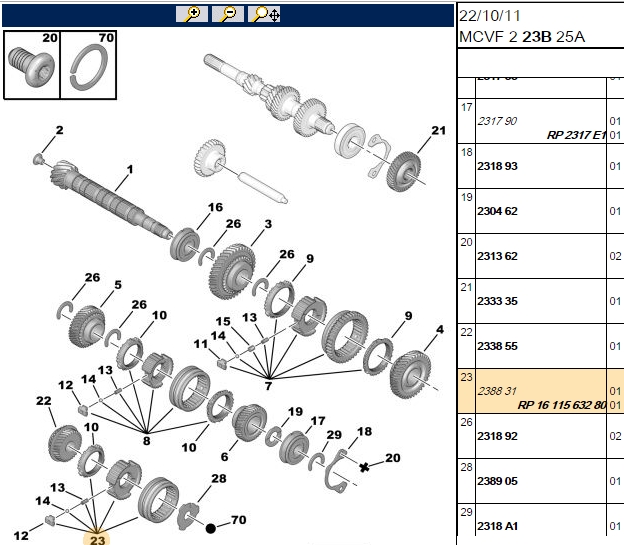Select the highlighted label 23 in diagram
The image size is (624, 545).
coord(97,539)
